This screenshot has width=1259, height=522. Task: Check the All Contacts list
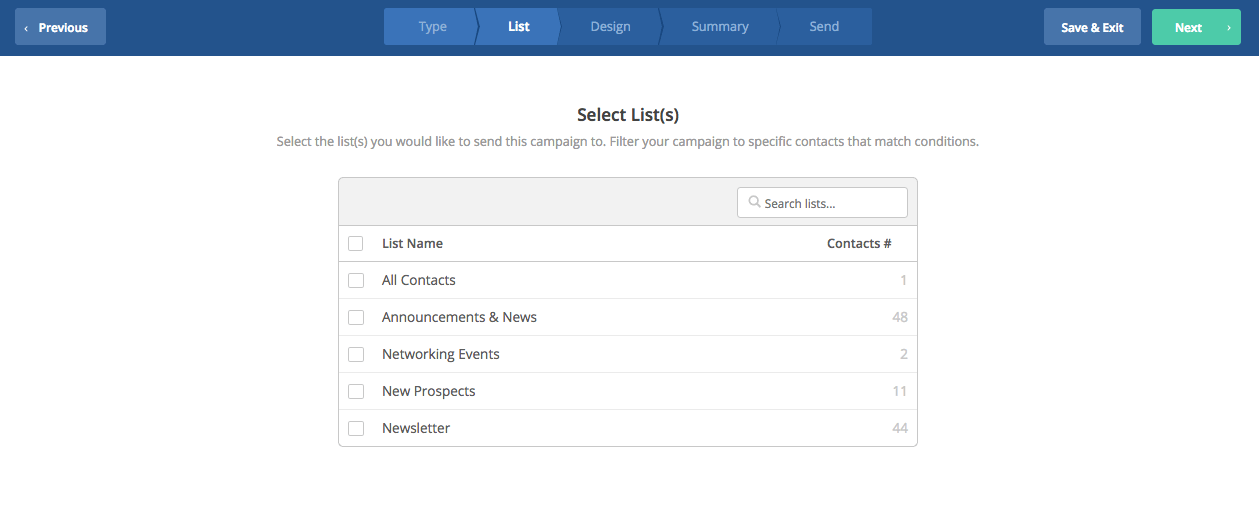[x=356, y=280]
